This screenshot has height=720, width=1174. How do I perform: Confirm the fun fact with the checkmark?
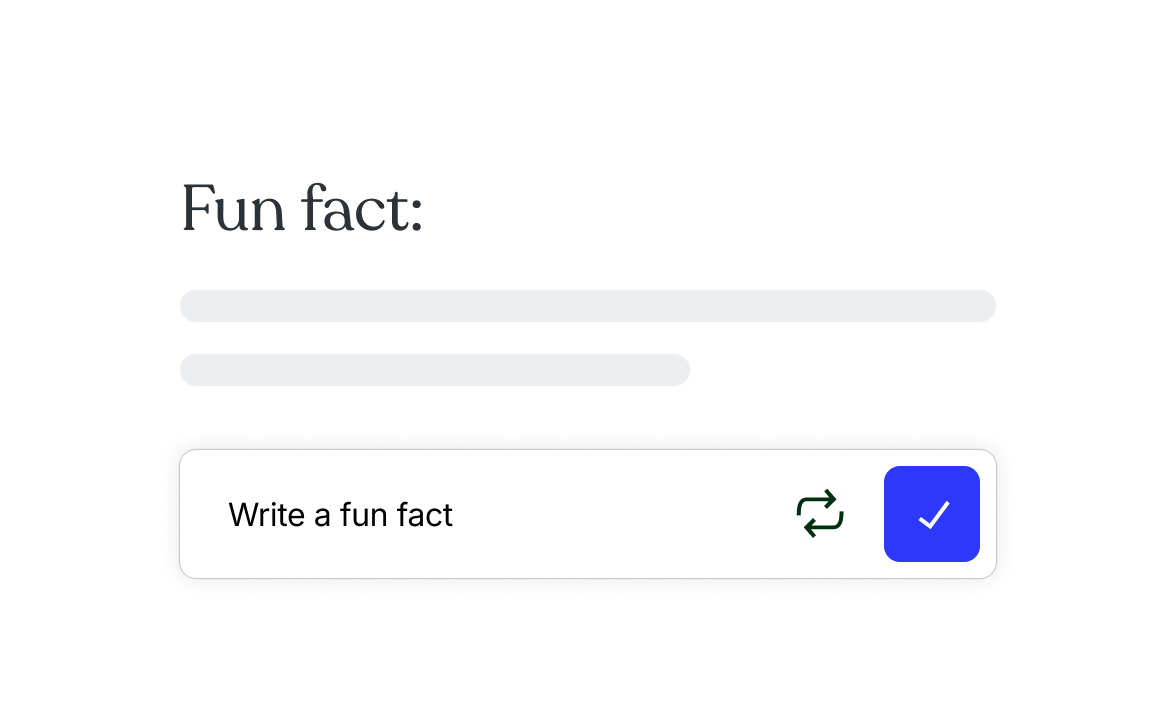(932, 514)
